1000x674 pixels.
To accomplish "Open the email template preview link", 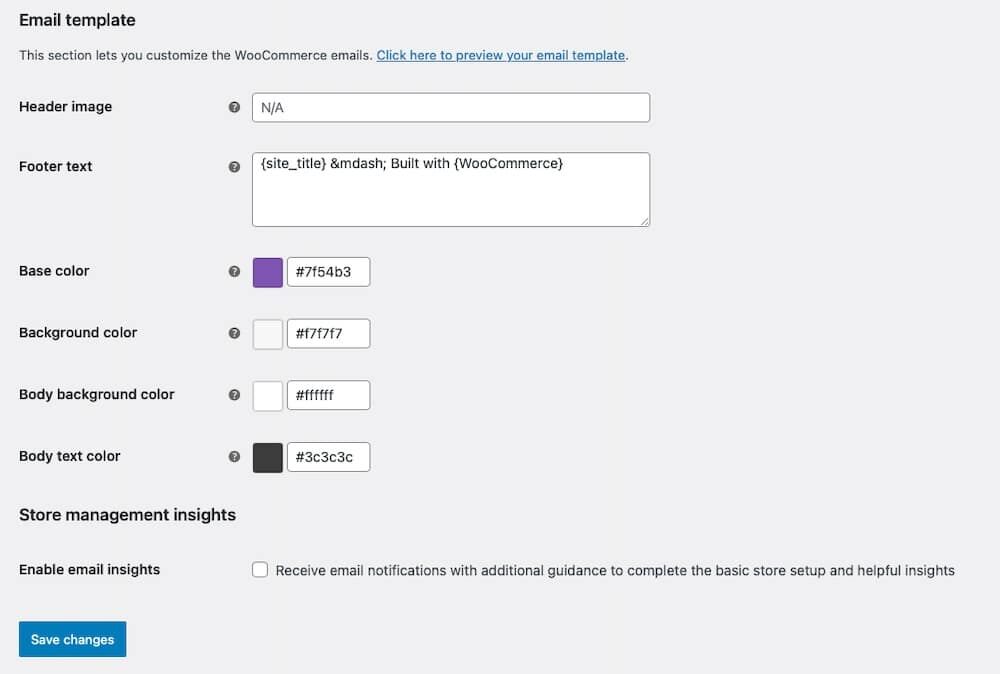I will (501, 55).
